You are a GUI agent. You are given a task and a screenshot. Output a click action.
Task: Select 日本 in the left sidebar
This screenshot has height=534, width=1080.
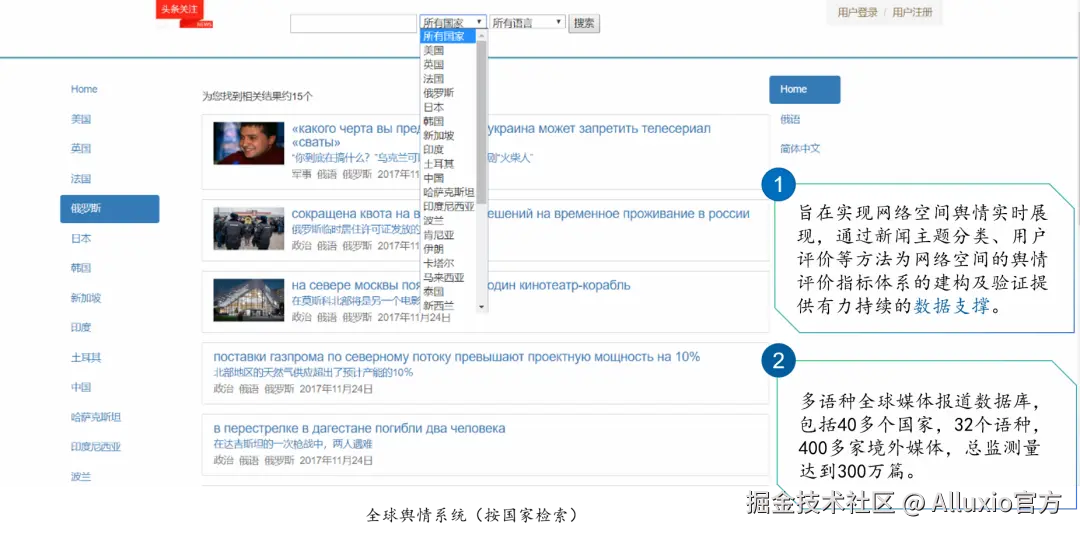click(x=81, y=238)
